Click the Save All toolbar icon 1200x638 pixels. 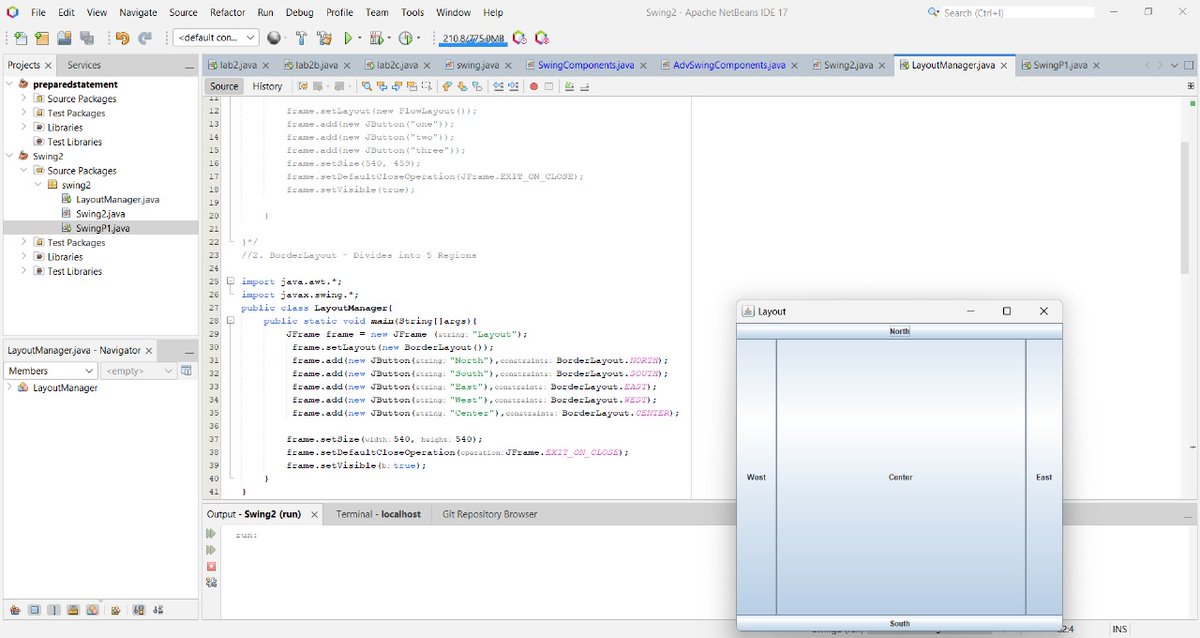[x=87, y=38]
